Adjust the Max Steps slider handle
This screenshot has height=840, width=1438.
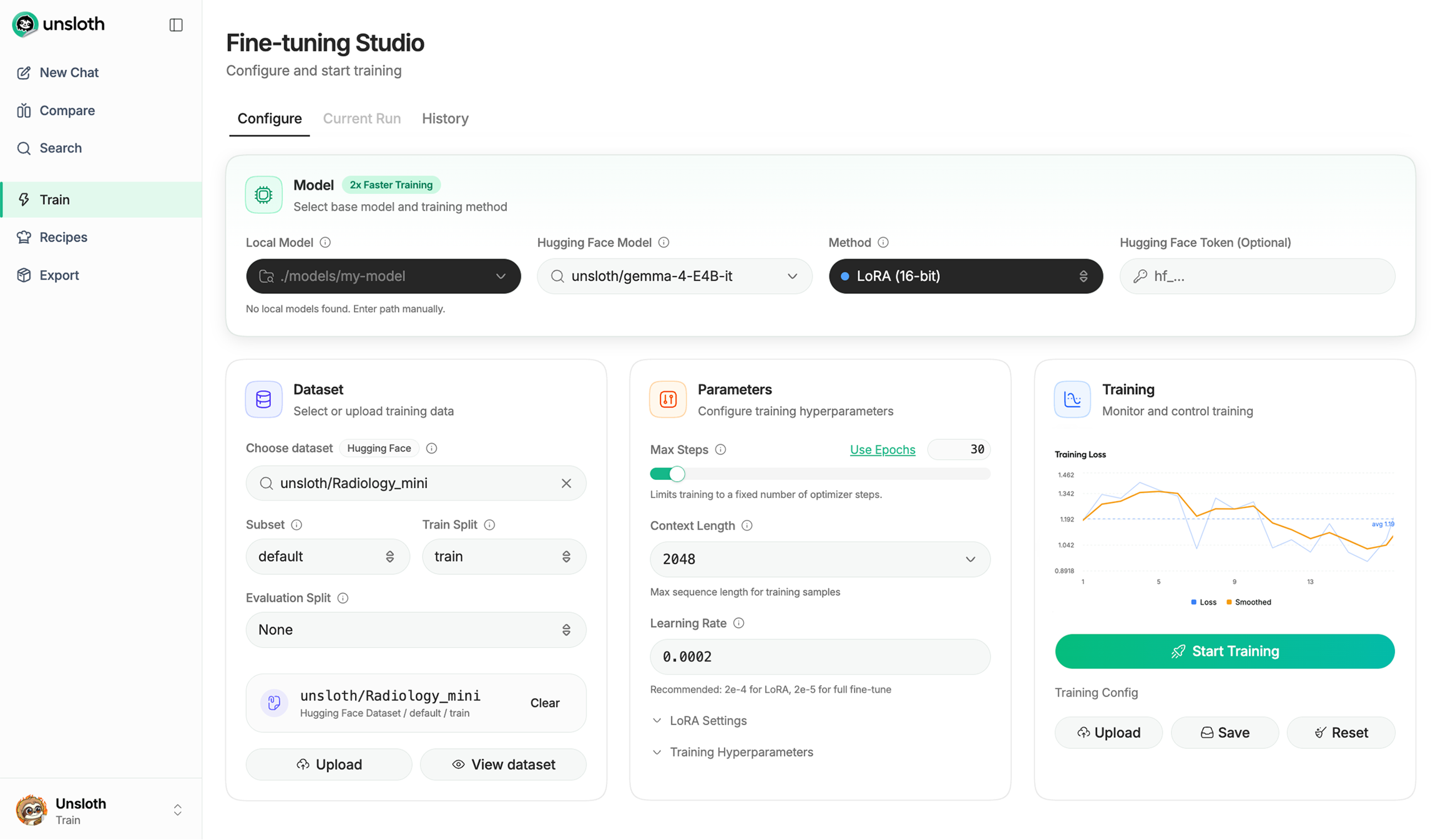pyautogui.click(x=677, y=474)
